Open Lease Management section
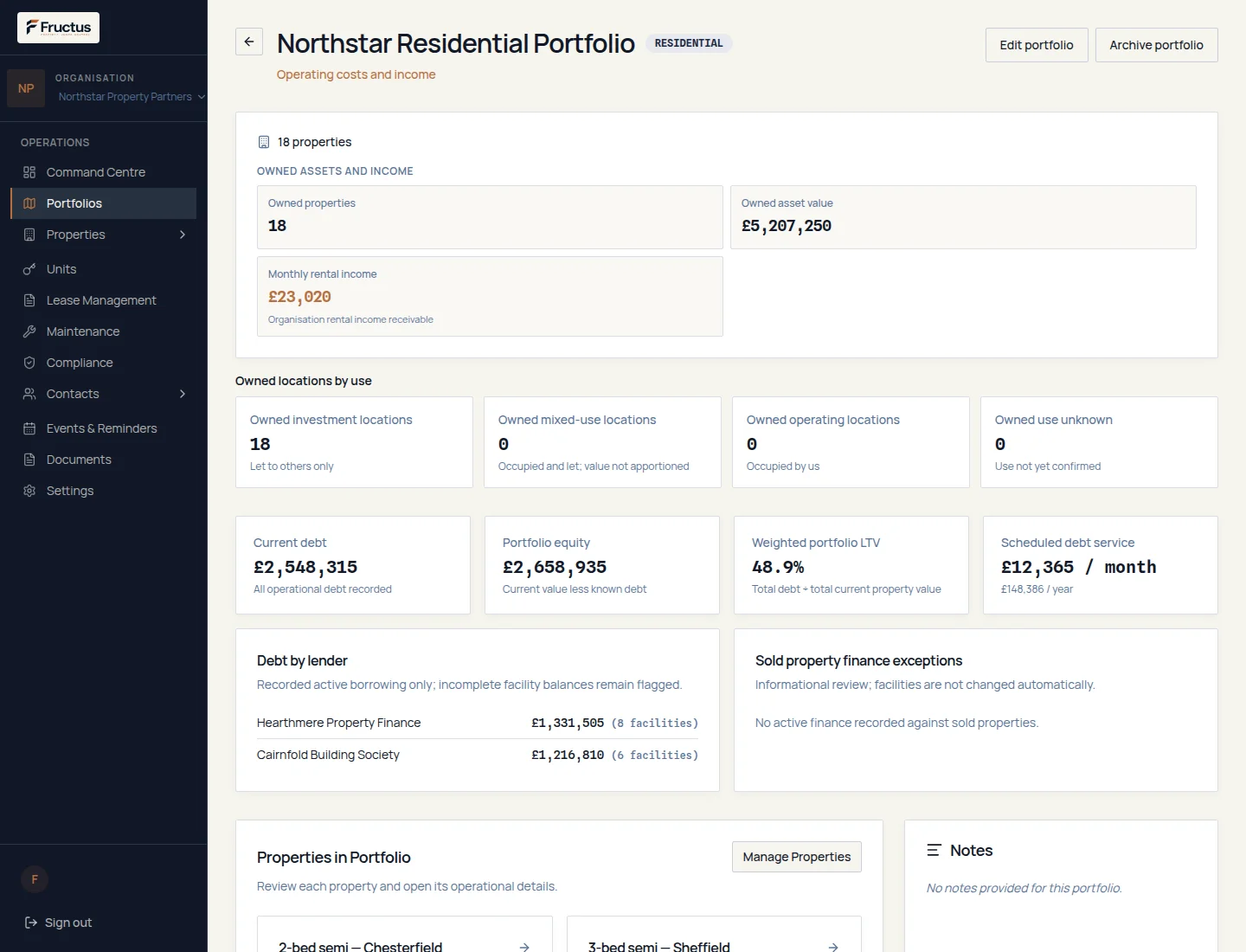The height and width of the screenshot is (952, 1246). (x=104, y=300)
